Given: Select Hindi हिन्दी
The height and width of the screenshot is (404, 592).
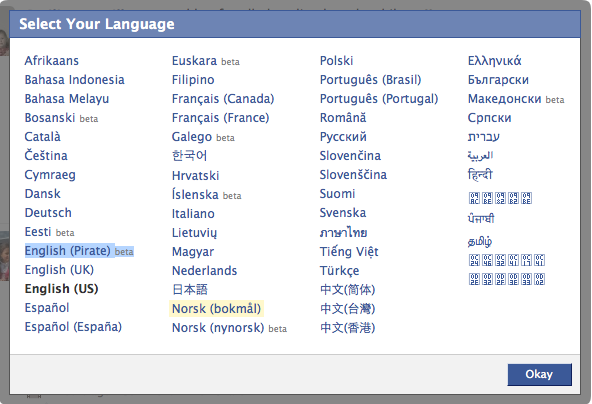Looking at the screenshot, I should coord(480,174).
